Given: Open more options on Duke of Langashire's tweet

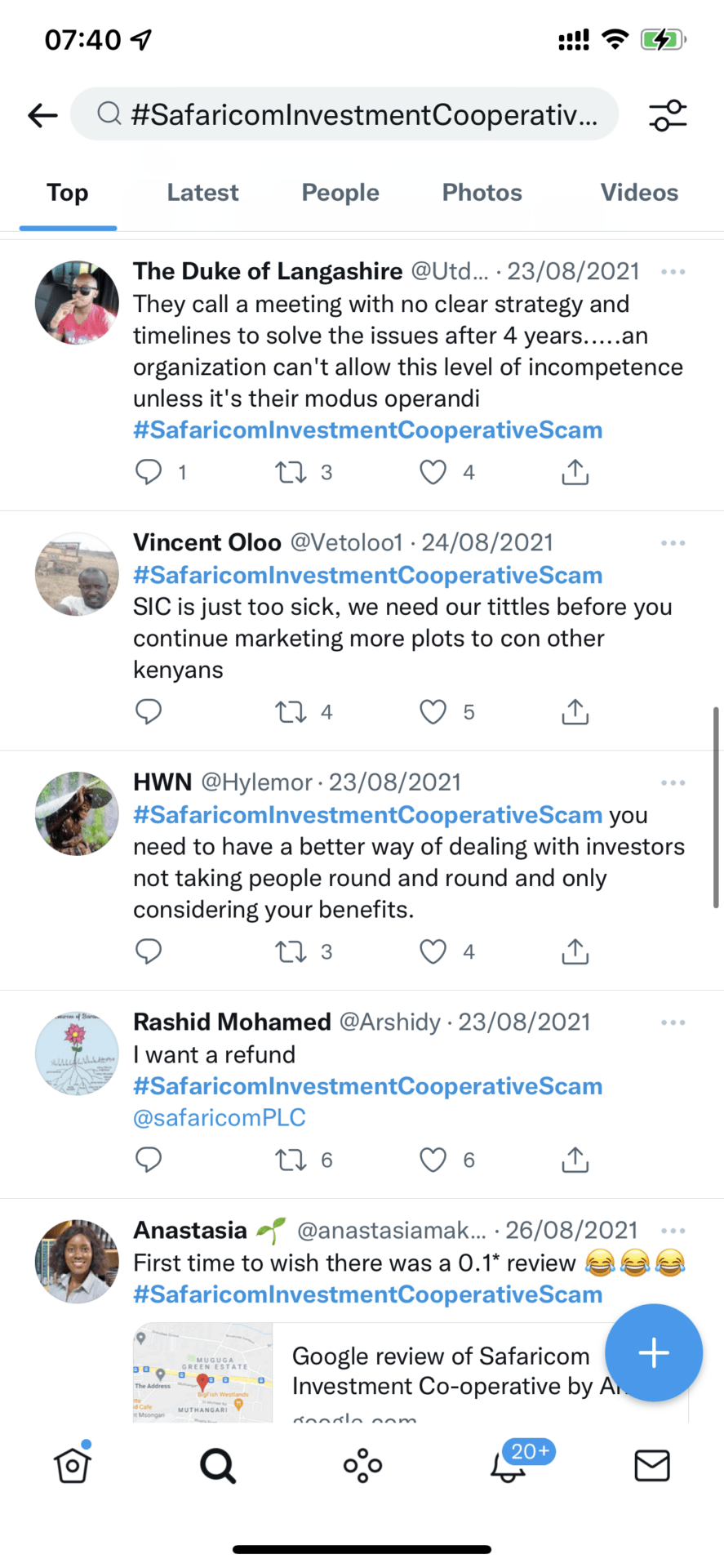Looking at the screenshot, I should (x=673, y=272).
